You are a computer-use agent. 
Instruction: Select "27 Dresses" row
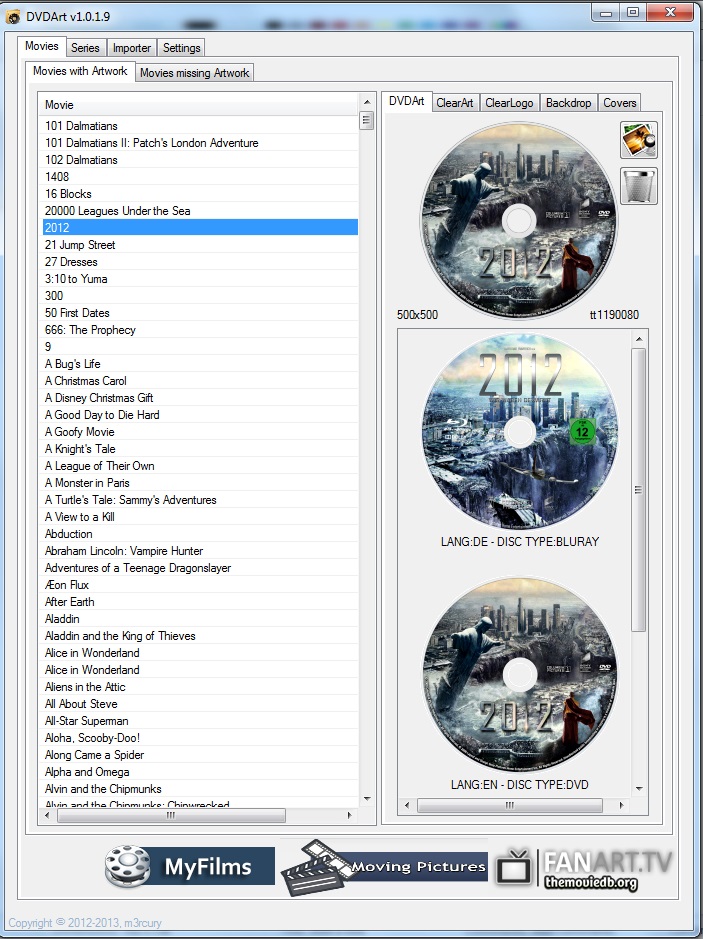click(201, 262)
